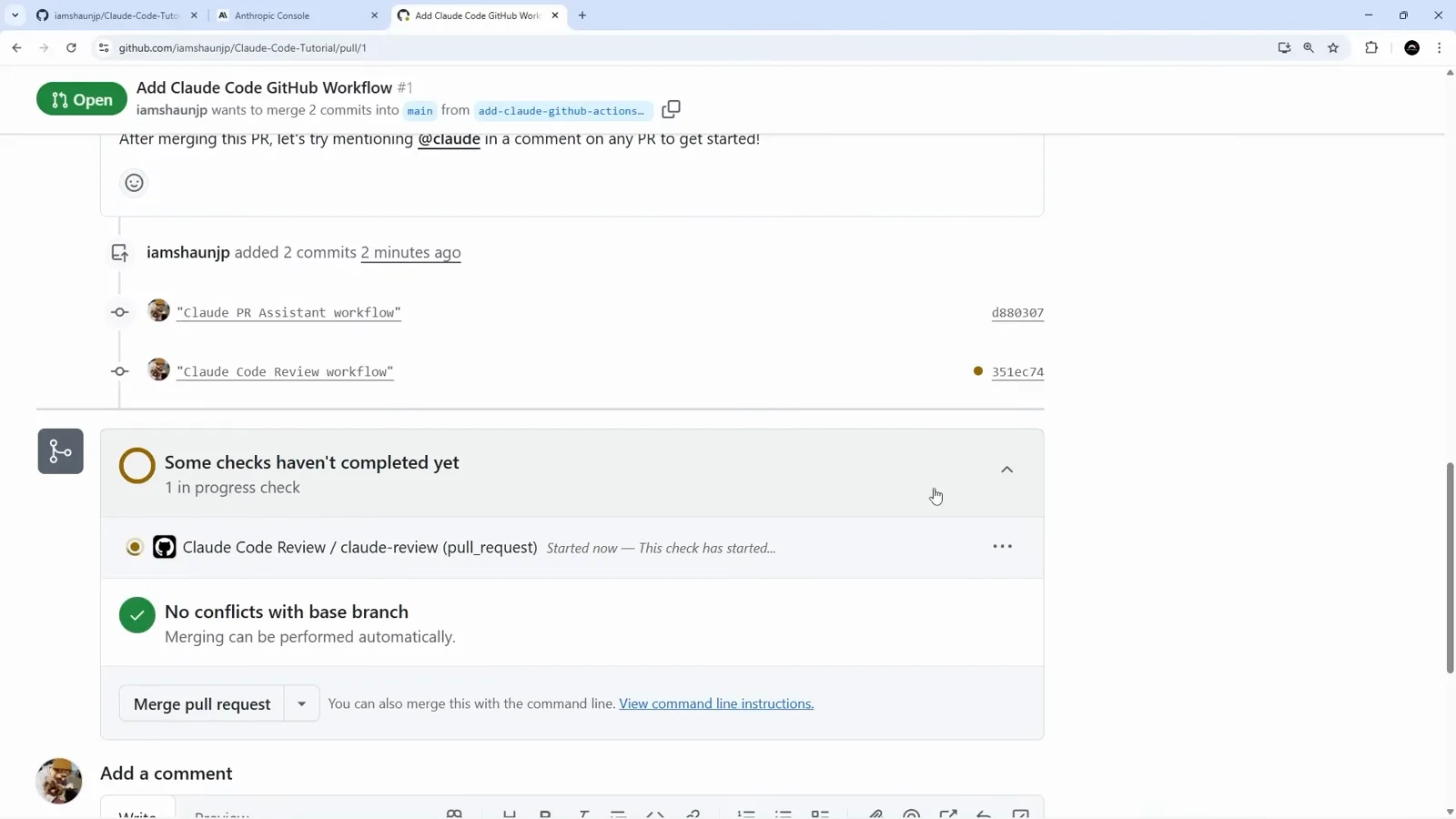The width and height of the screenshot is (1456, 819).
Task: Click the pending status dot next to 351ec74
Action: [x=978, y=370]
